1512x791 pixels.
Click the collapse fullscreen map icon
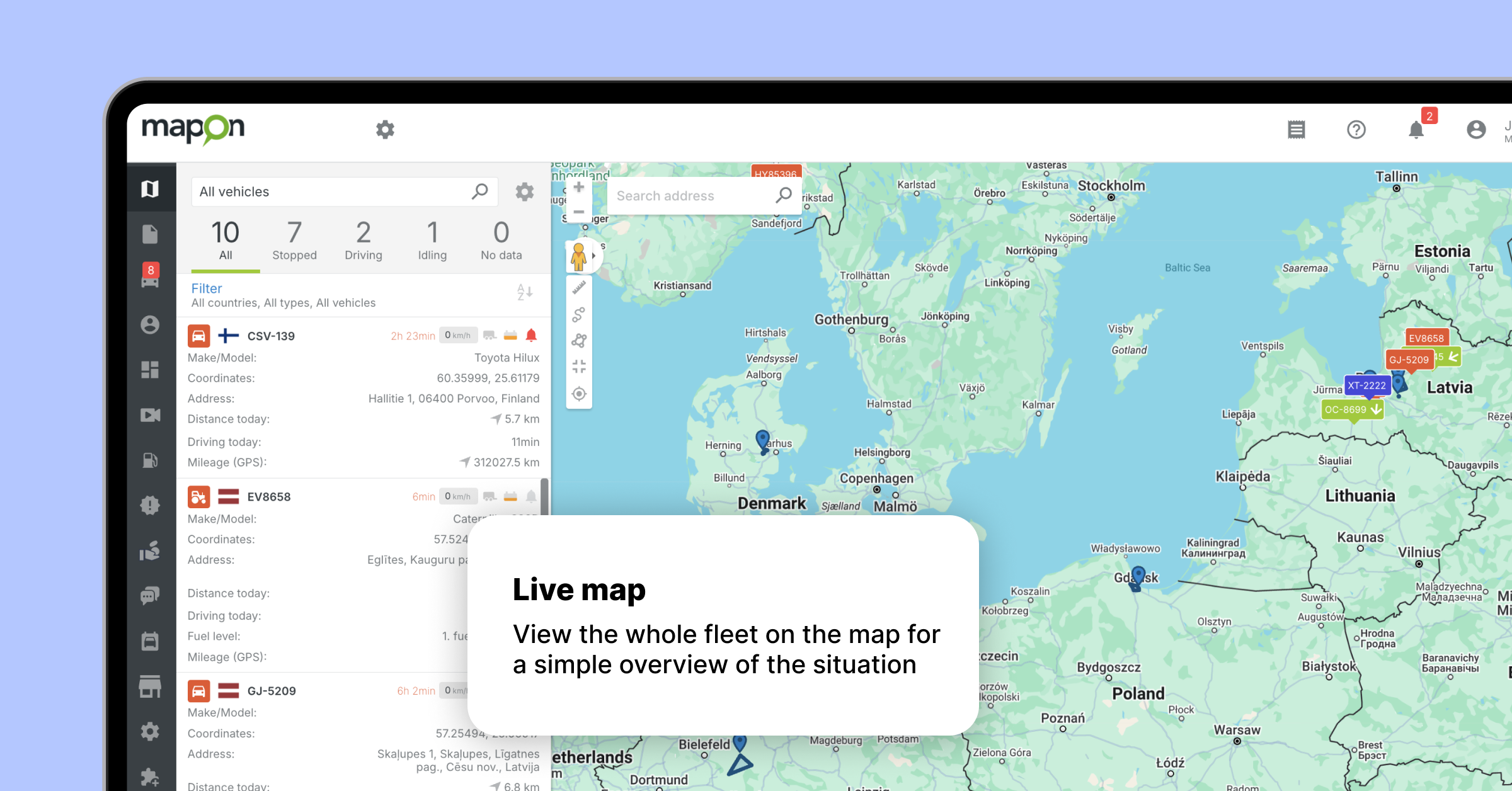[579, 367]
